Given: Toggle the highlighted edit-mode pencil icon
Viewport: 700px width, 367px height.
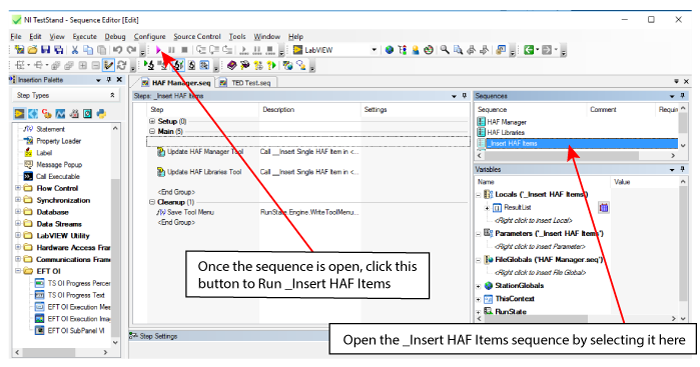Looking at the screenshot, I should tap(108, 66).
